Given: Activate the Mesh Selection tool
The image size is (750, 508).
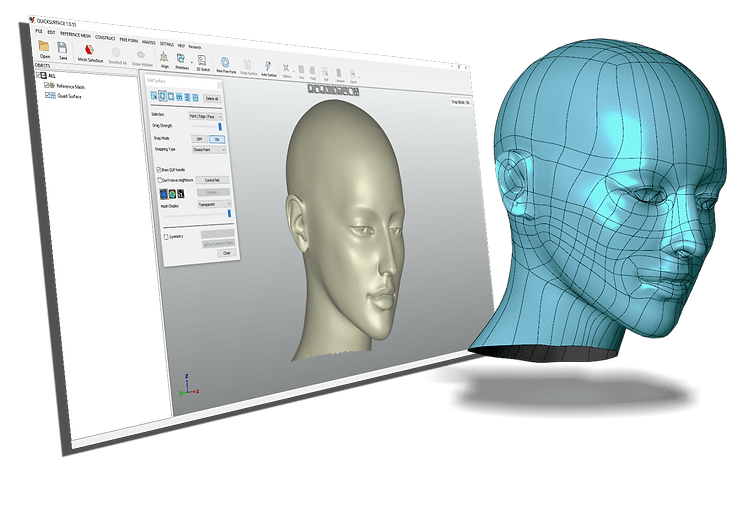Looking at the screenshot, I should (89, 50).
